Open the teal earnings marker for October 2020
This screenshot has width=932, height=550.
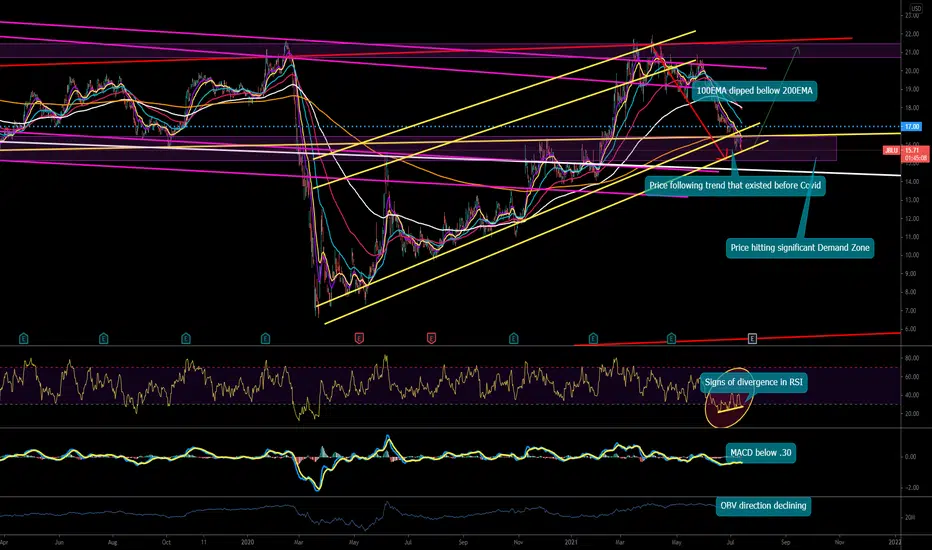tap(514, 339)
